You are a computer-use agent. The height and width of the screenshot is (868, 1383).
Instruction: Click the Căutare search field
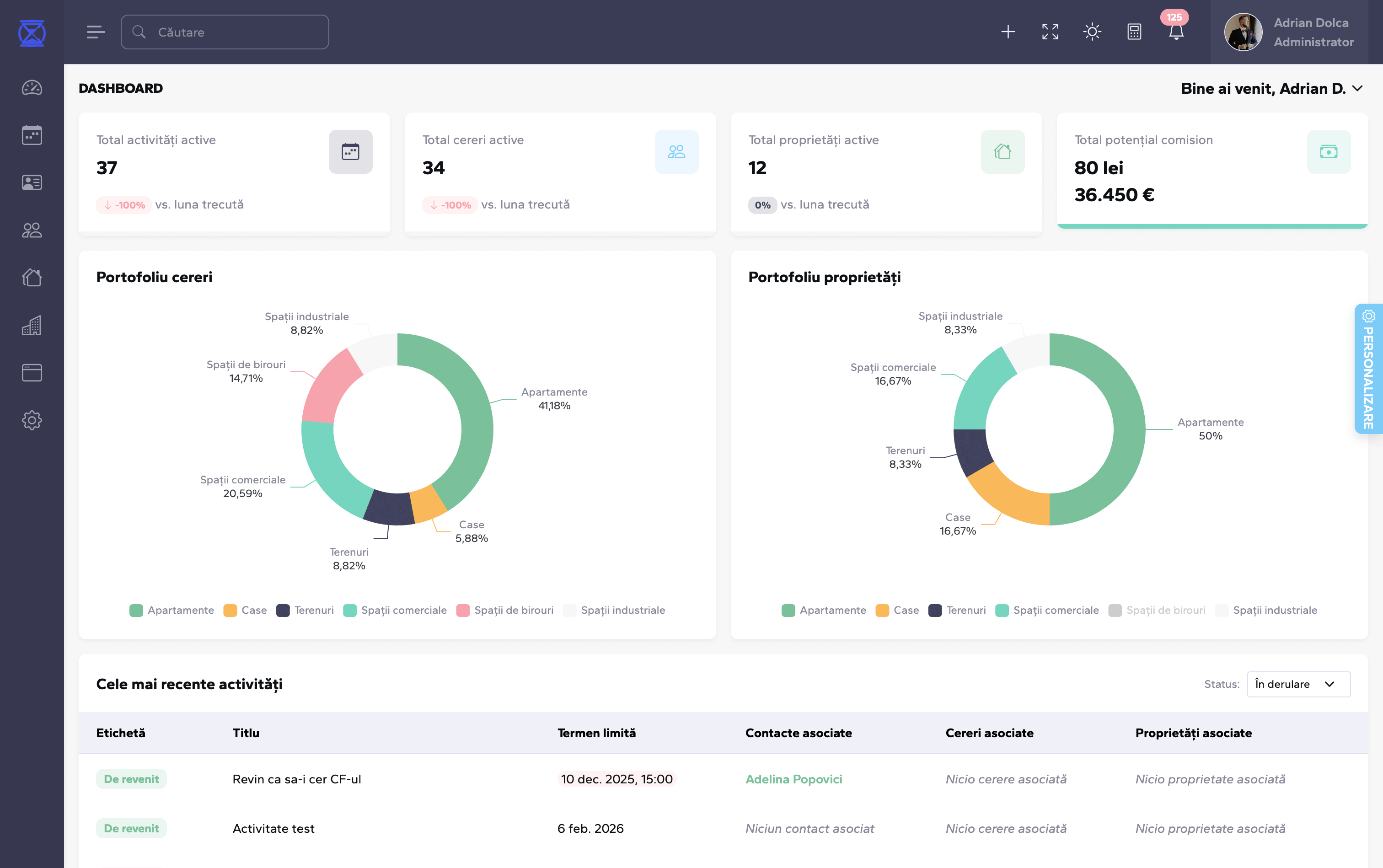[225, 32]
